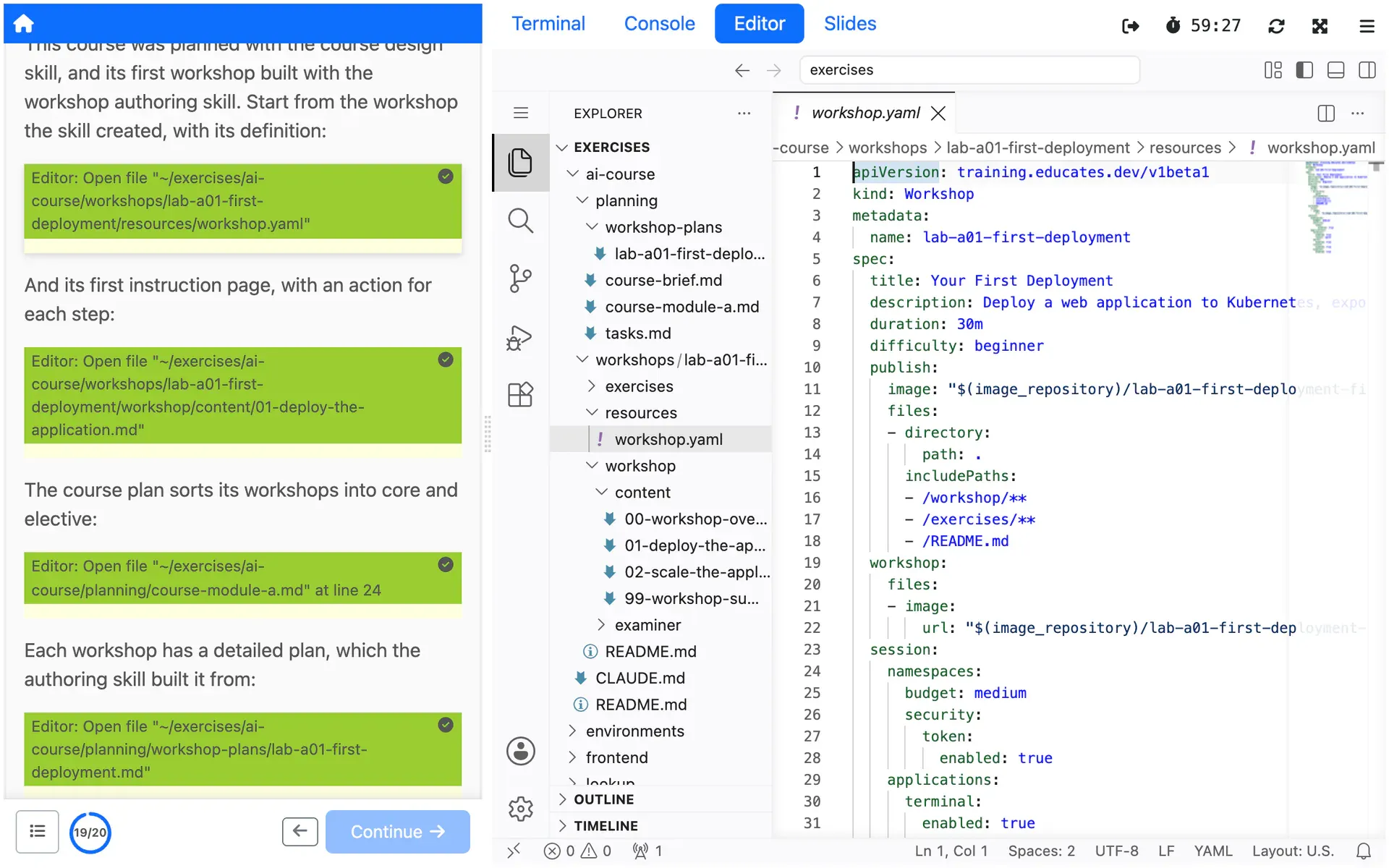The image size is (1389, 868).
Task: Toggle the primary side bar visibility
Action: (x=1304, y=70)
